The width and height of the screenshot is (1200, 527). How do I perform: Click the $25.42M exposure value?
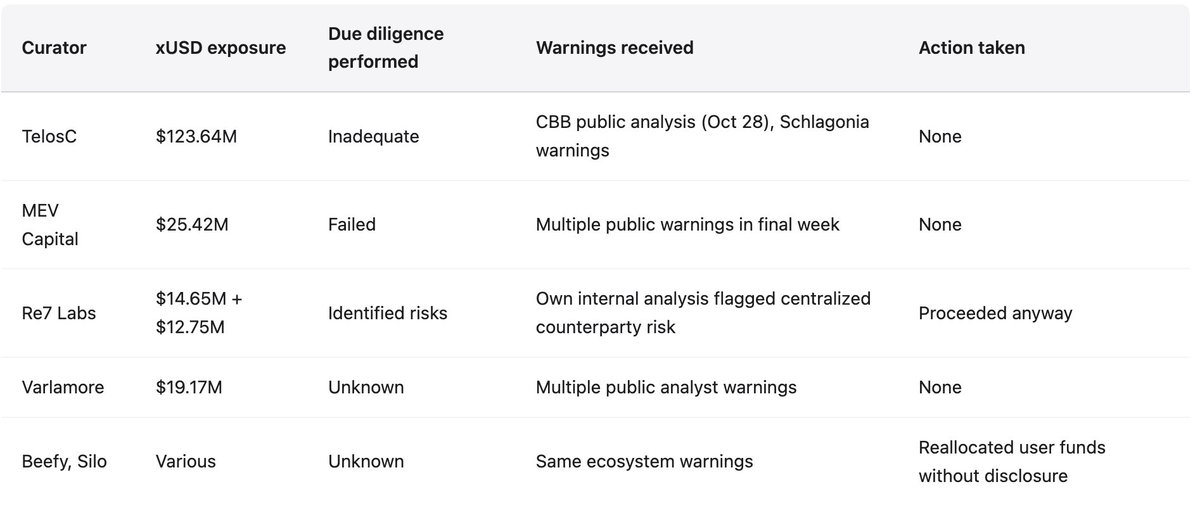pyautogui.click(x=192, y=225)
